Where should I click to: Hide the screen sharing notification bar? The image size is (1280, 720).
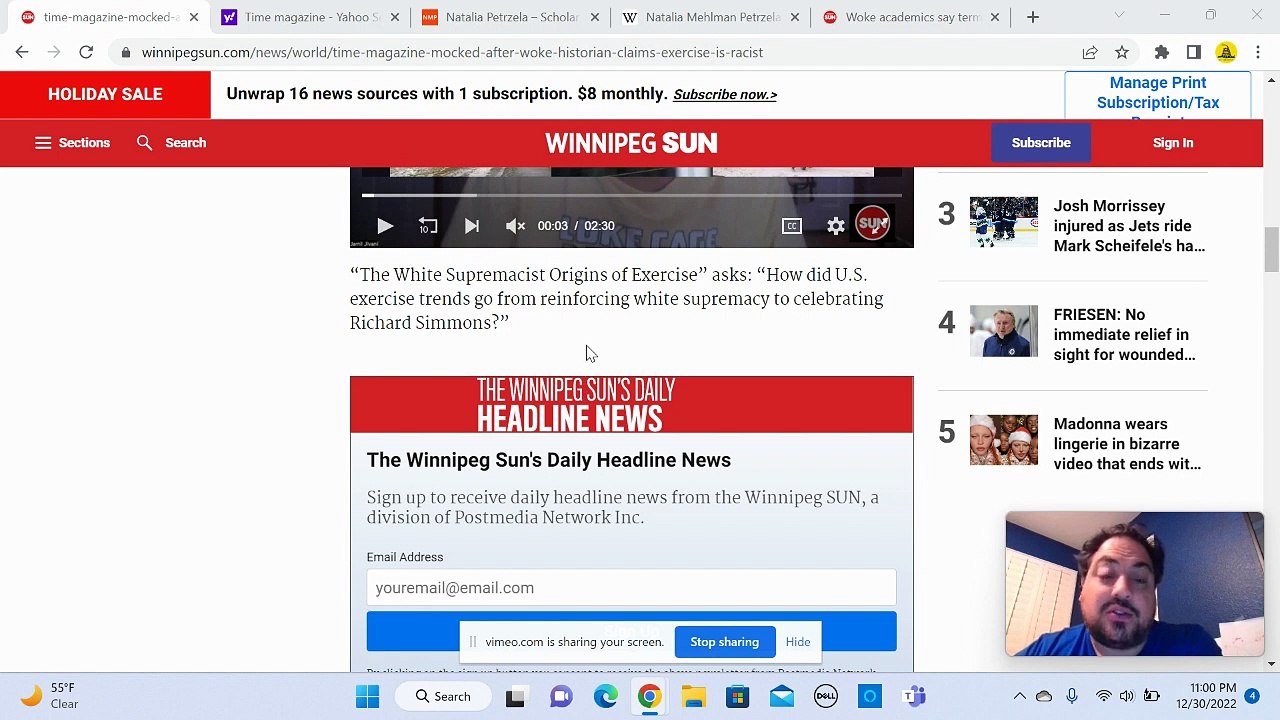798,642
